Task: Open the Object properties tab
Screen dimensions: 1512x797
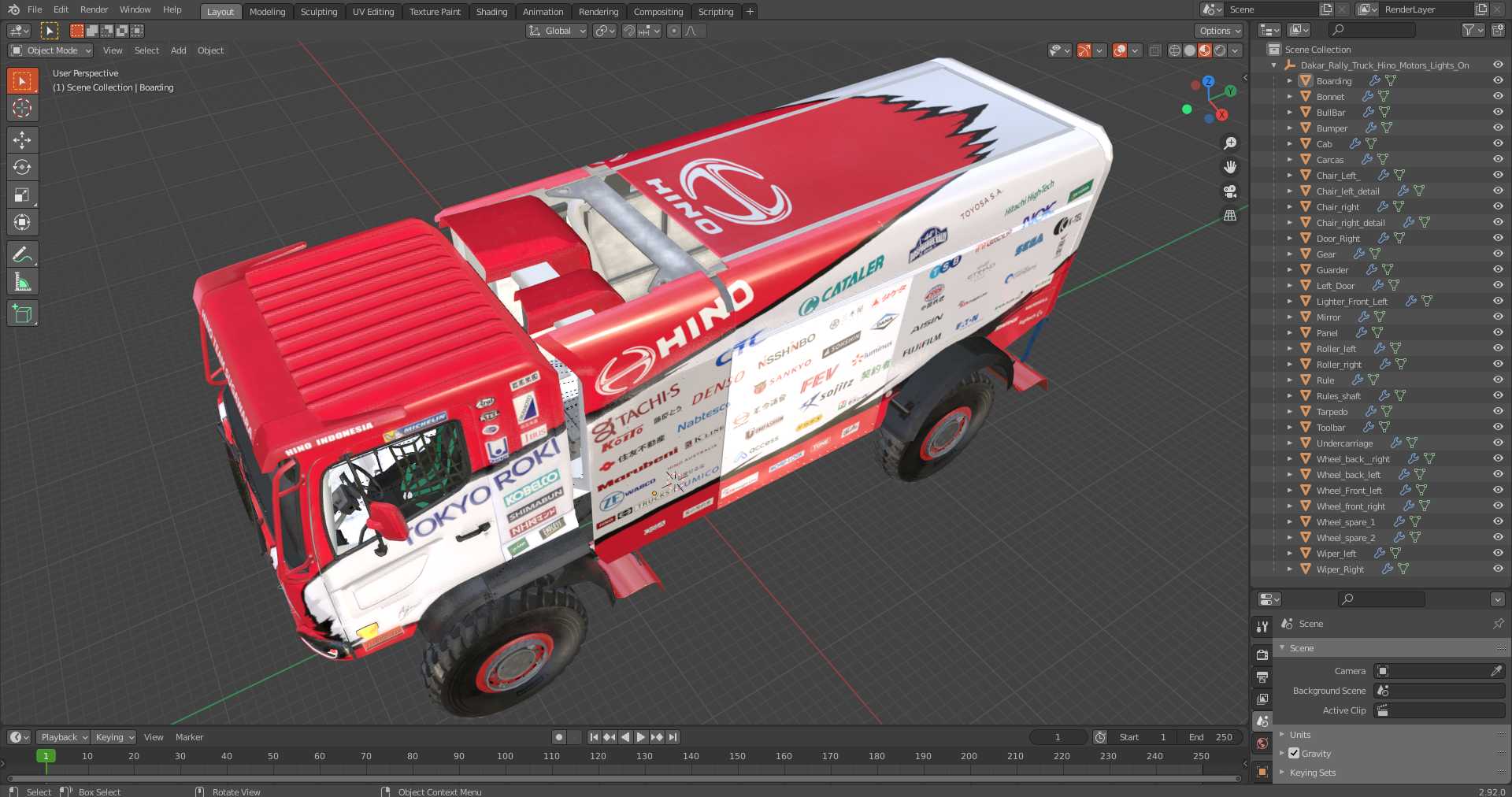Action: pos(1262,772)
